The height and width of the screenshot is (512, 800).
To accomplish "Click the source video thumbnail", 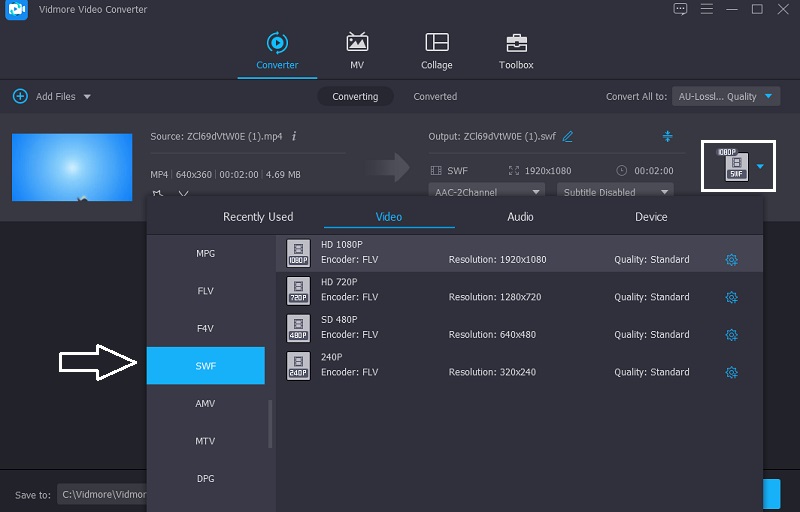I will [72, 167].
